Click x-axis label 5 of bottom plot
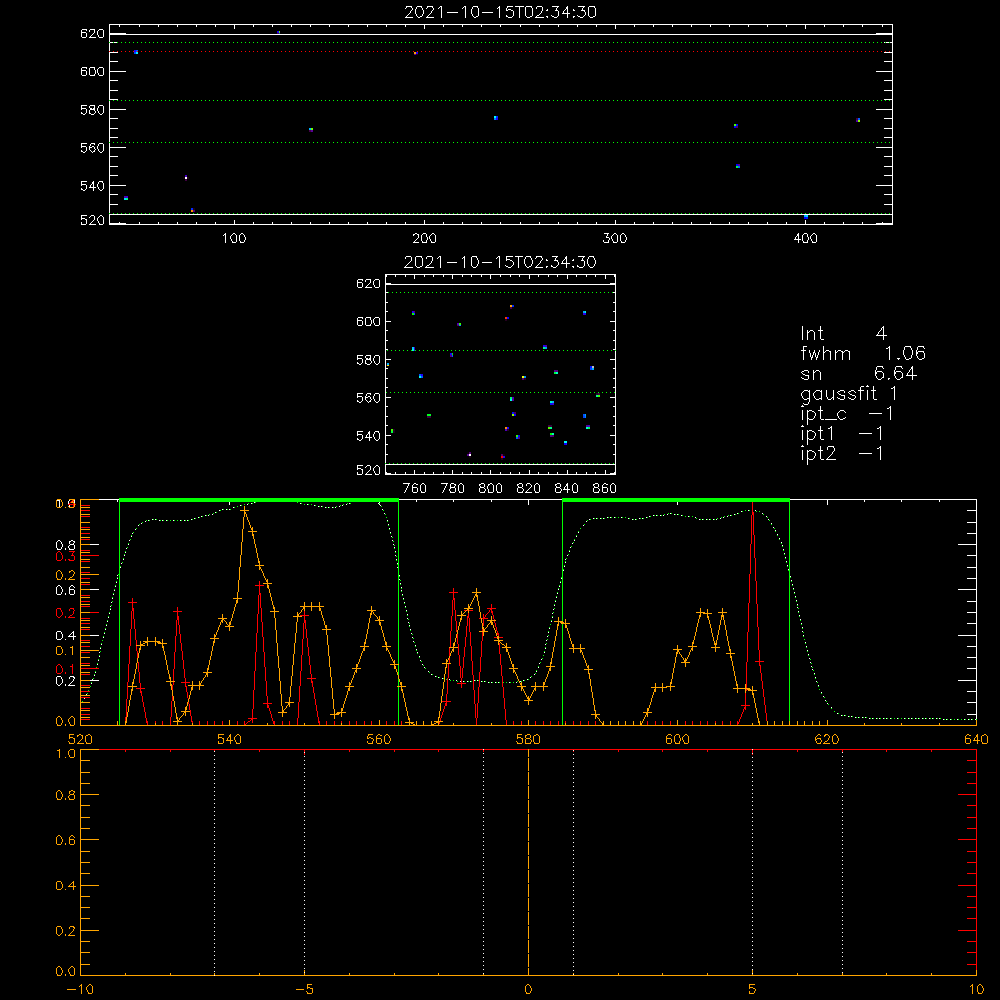Screen dimensions: 1000x1000 coord(753,990)
